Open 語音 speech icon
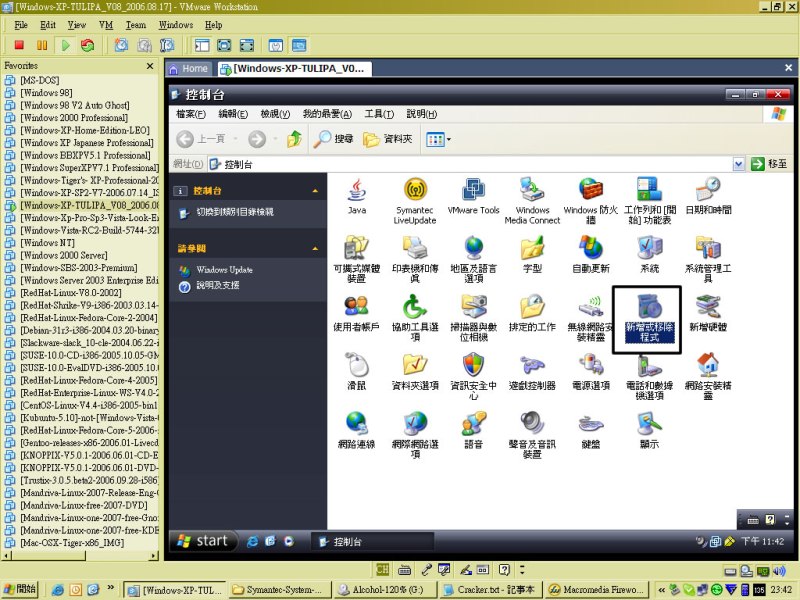Viewport: 800px width, 600px height. coord(473,423)
